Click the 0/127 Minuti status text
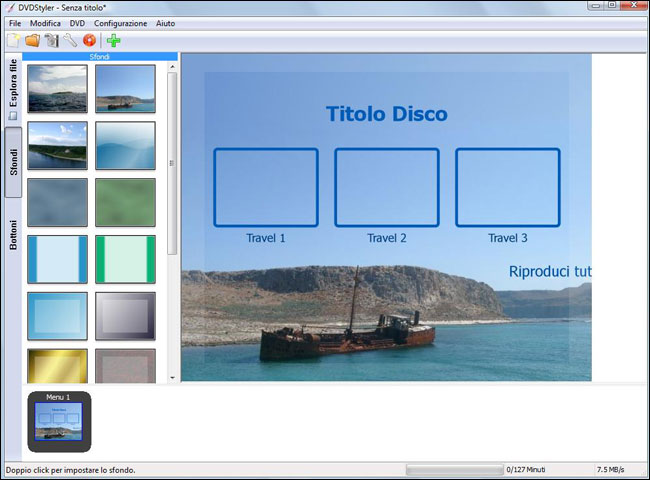This screenshot has width=650, height=480. coord(526,470)
